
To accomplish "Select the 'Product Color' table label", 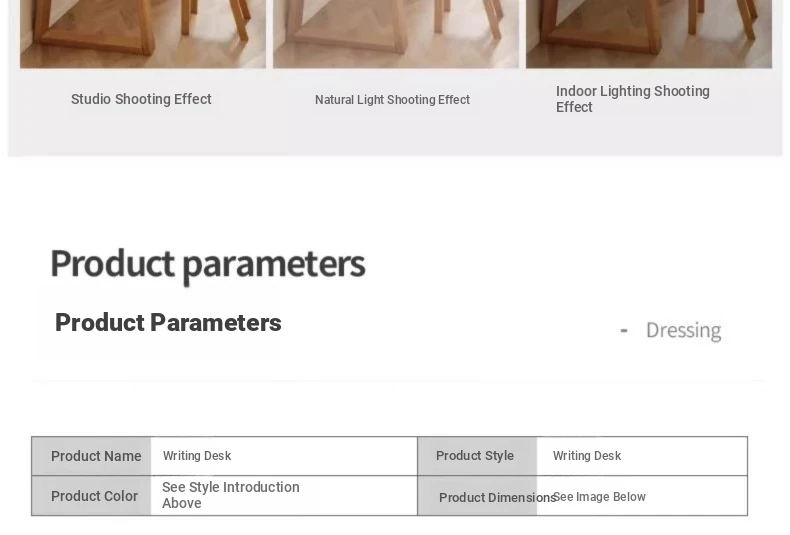I will point(94,496).
